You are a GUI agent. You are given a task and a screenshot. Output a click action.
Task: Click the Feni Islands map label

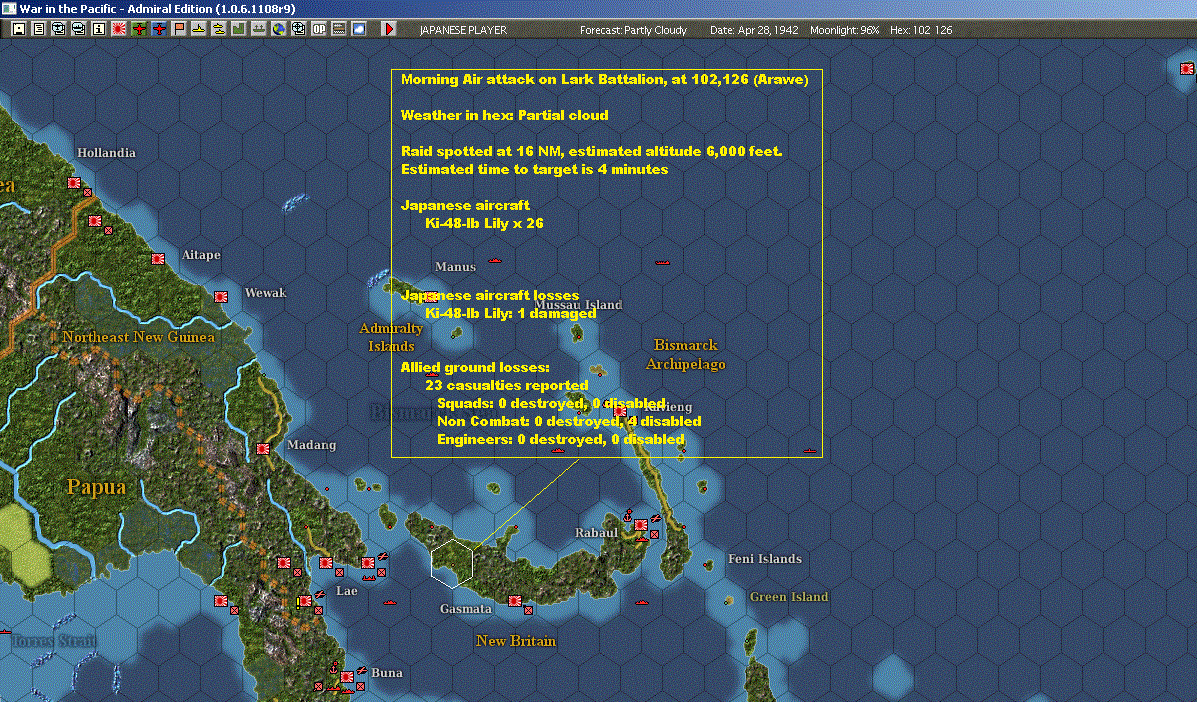764,559
